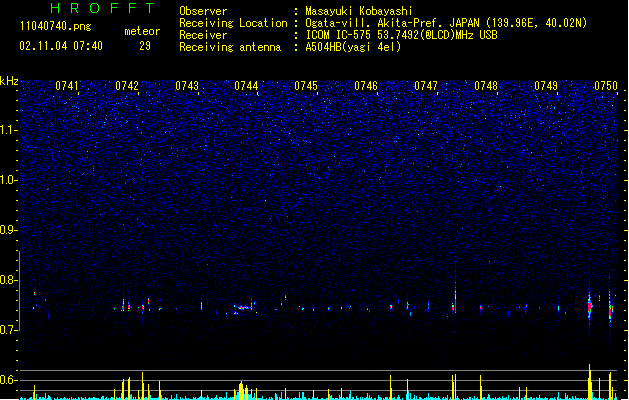Click the 0.8 kHz axis label
This screenshot has width=629, height=400.
[8, 280]
